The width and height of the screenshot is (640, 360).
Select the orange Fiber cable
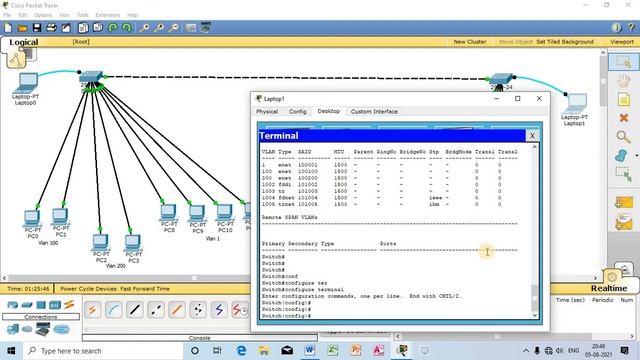(x=177, y=310)
